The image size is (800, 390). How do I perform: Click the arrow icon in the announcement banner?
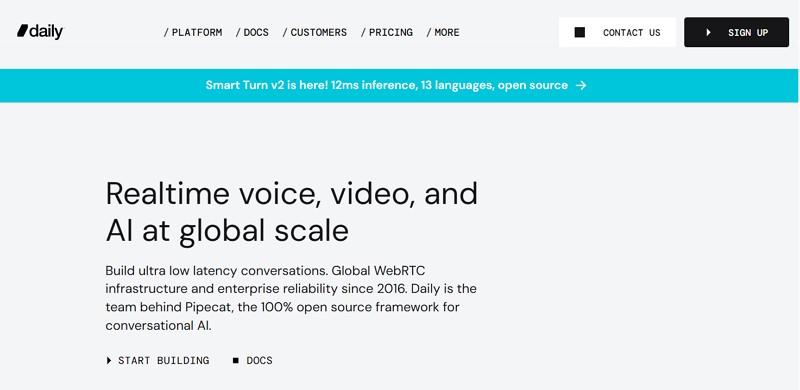pyautogui.click(x=581, y=85)
